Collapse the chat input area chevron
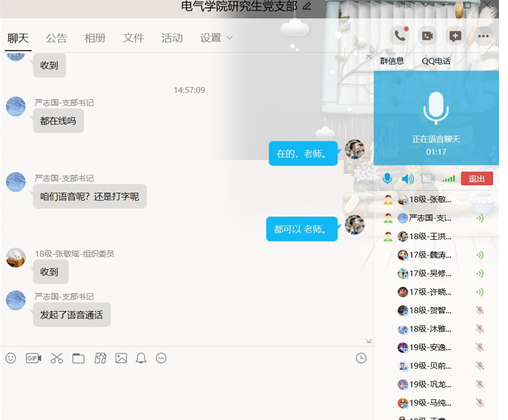This screenshot has height=420, width=508. (x=369, y=341)
